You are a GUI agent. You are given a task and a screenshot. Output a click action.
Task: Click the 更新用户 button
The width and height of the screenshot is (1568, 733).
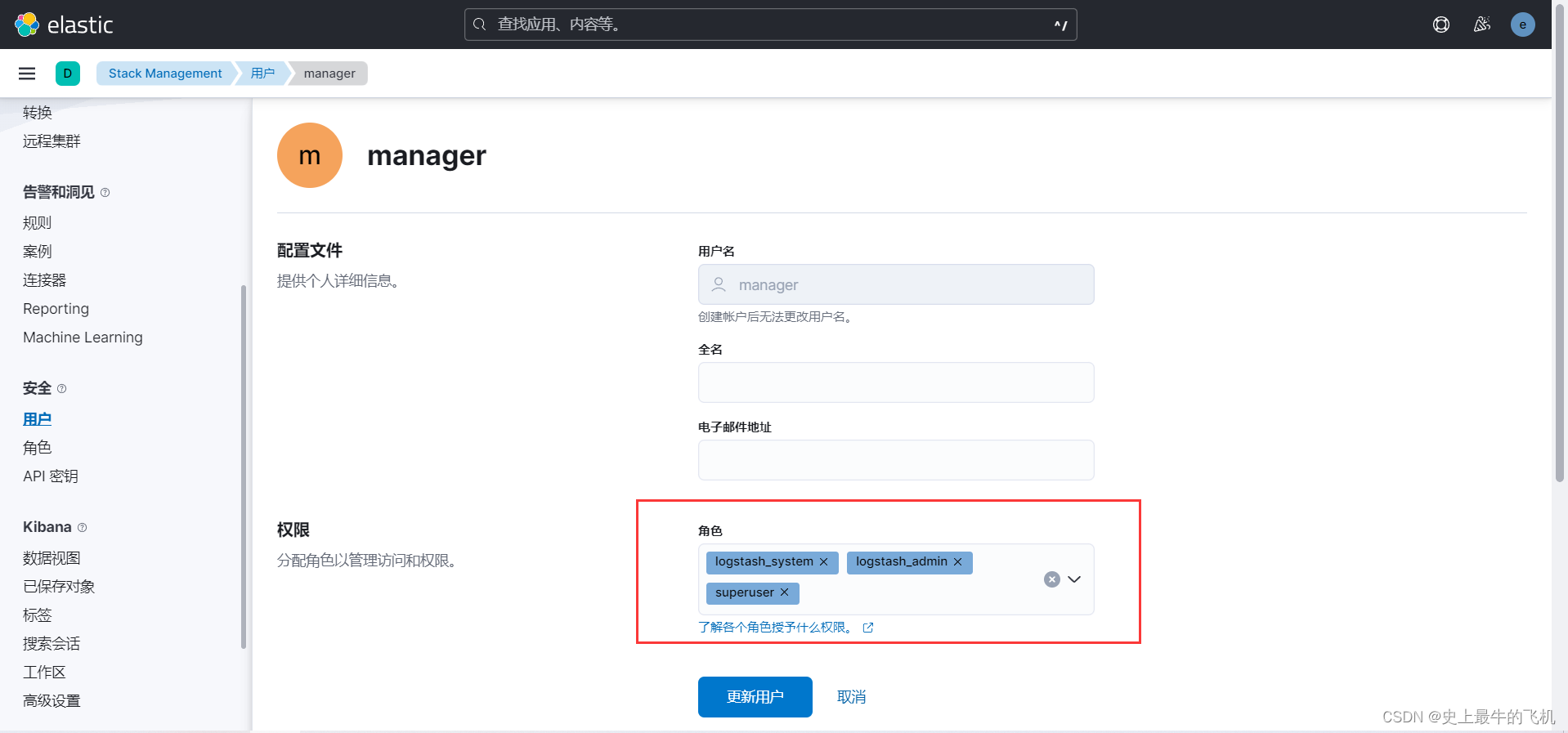click(755, 697)
